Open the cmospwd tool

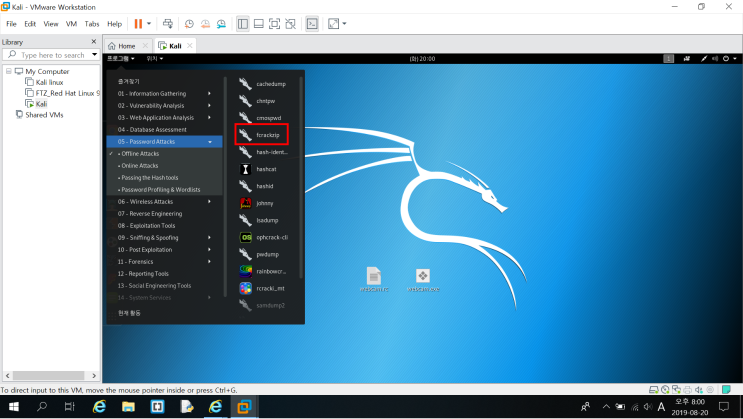(260, 118)
